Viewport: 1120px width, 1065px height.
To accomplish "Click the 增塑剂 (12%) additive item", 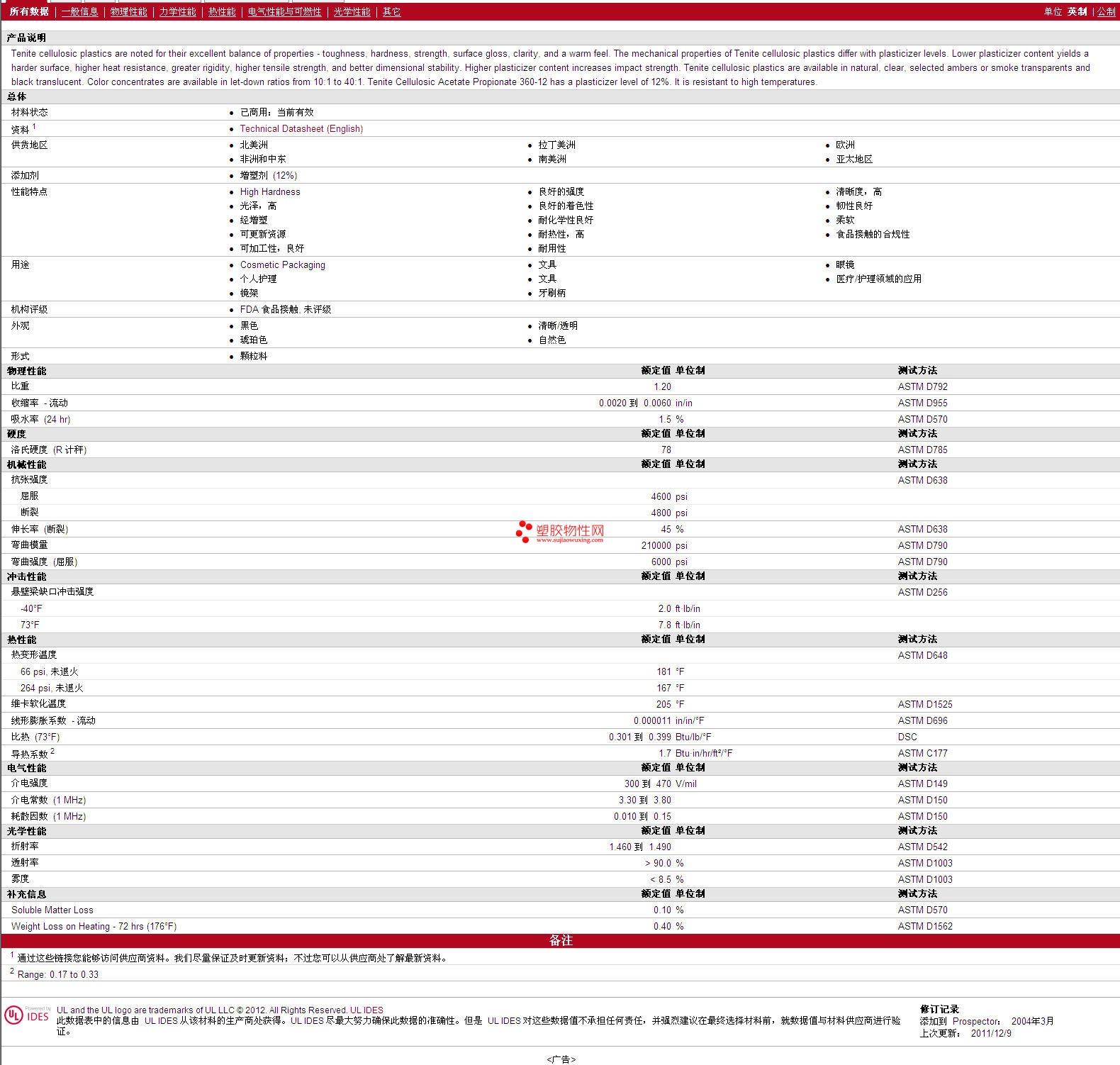I will [268, 175].
